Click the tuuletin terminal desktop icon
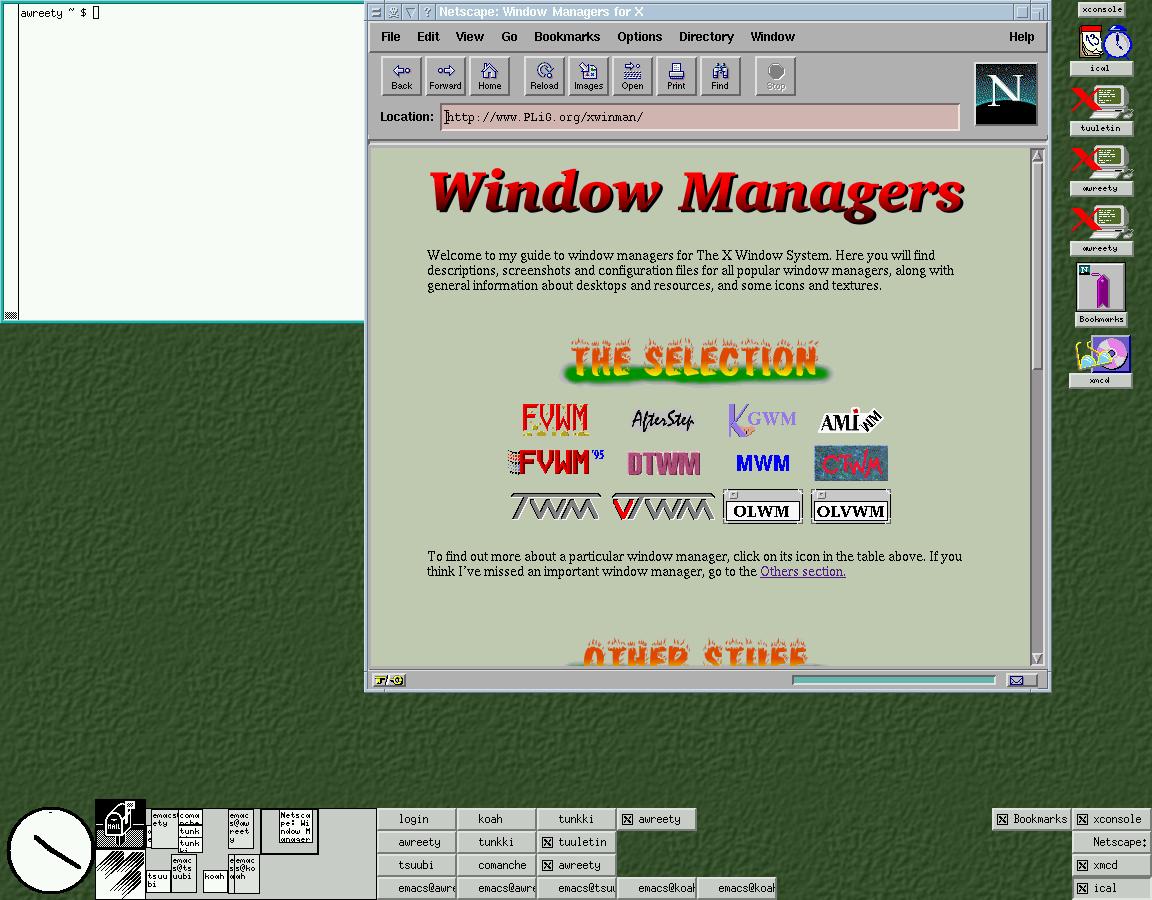Viewport: 1152px width, 900px height. (1101, 103)
